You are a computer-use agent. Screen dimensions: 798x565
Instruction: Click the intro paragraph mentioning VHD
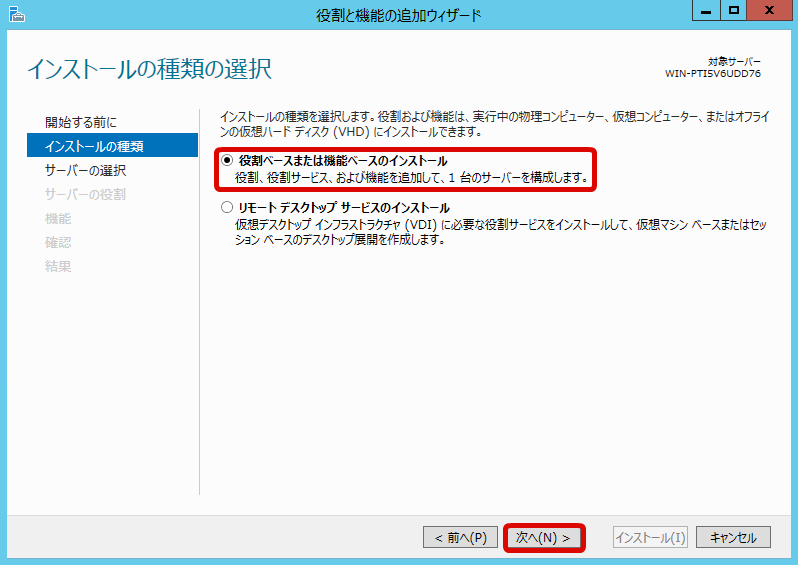494,124
